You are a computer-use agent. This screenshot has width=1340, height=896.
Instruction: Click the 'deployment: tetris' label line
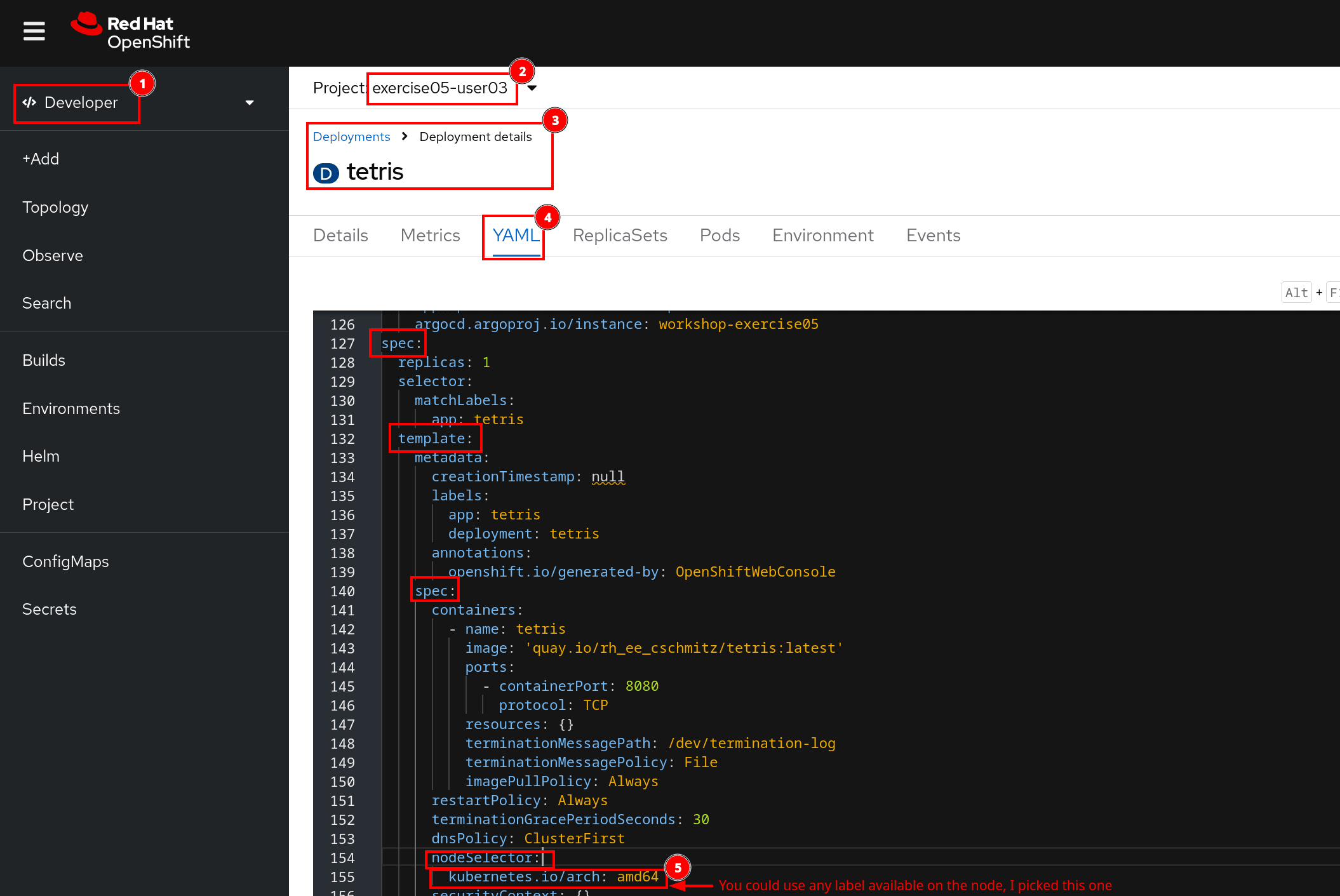click(523, 533)
